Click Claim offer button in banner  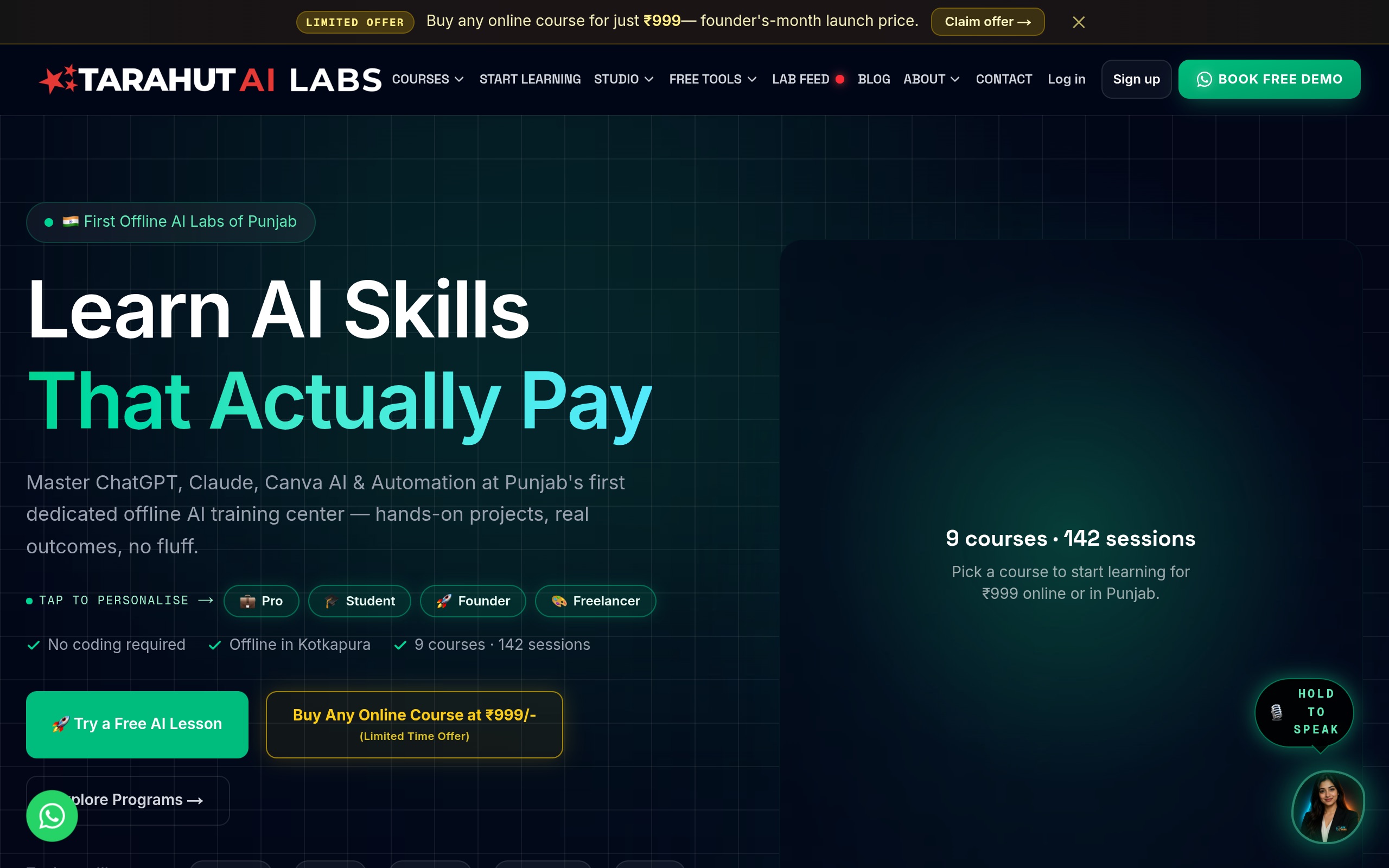987,22
